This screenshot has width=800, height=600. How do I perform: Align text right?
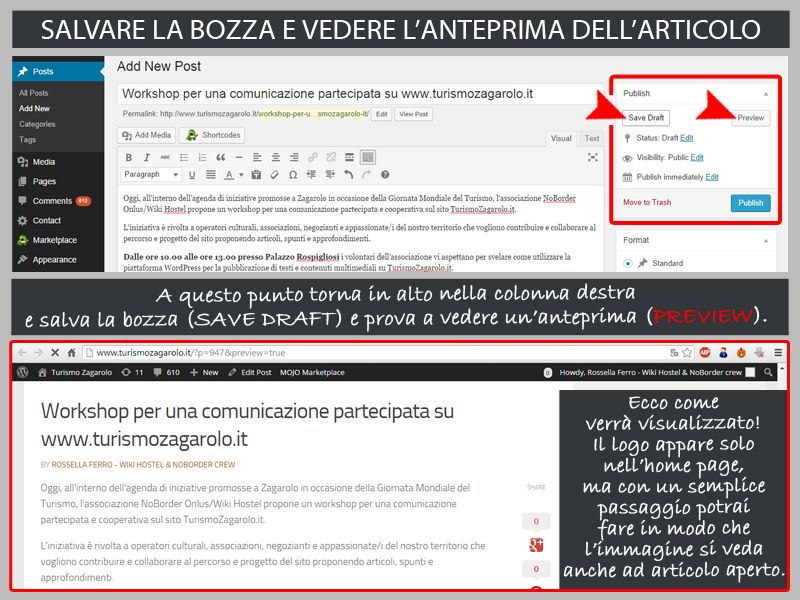(294, 158)
